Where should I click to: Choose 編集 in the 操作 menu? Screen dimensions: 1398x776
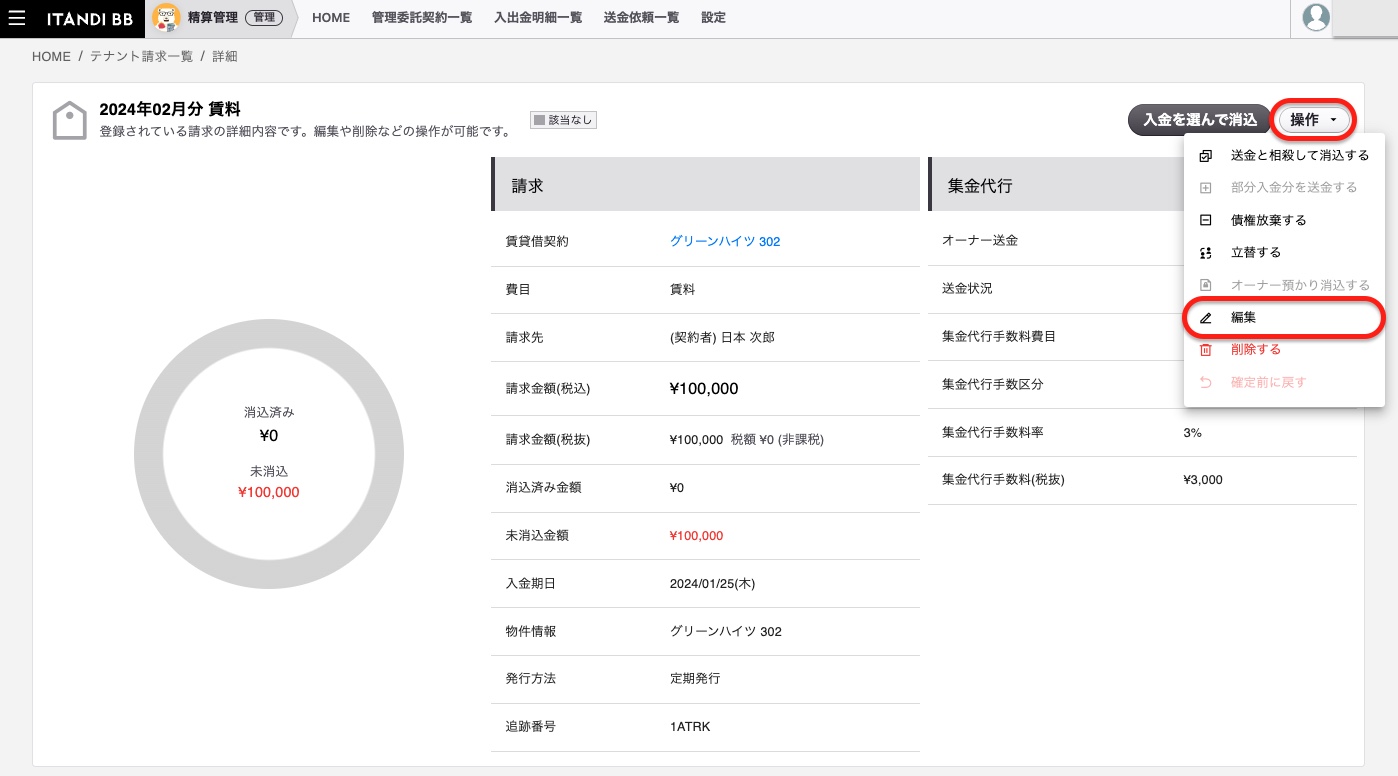[x=1284, y=318]
